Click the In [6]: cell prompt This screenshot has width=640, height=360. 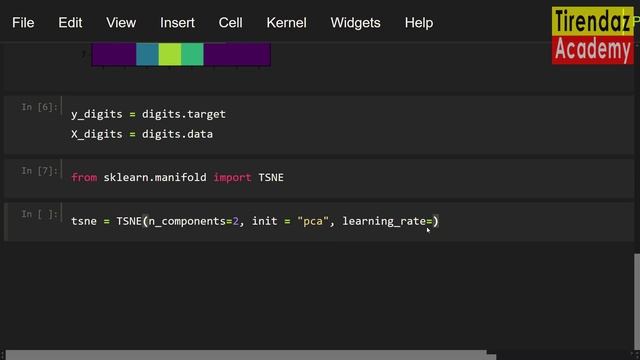click(x=39, y=107)
